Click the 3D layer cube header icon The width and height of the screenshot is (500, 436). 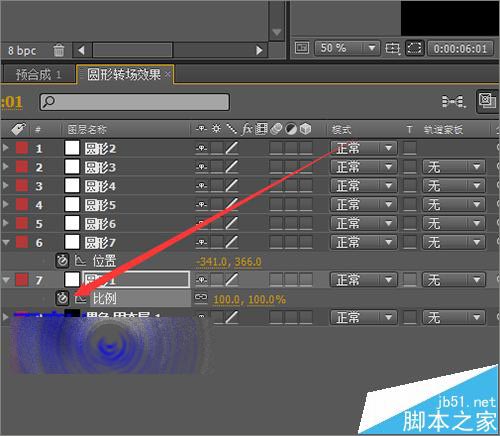tap(305, 129)
